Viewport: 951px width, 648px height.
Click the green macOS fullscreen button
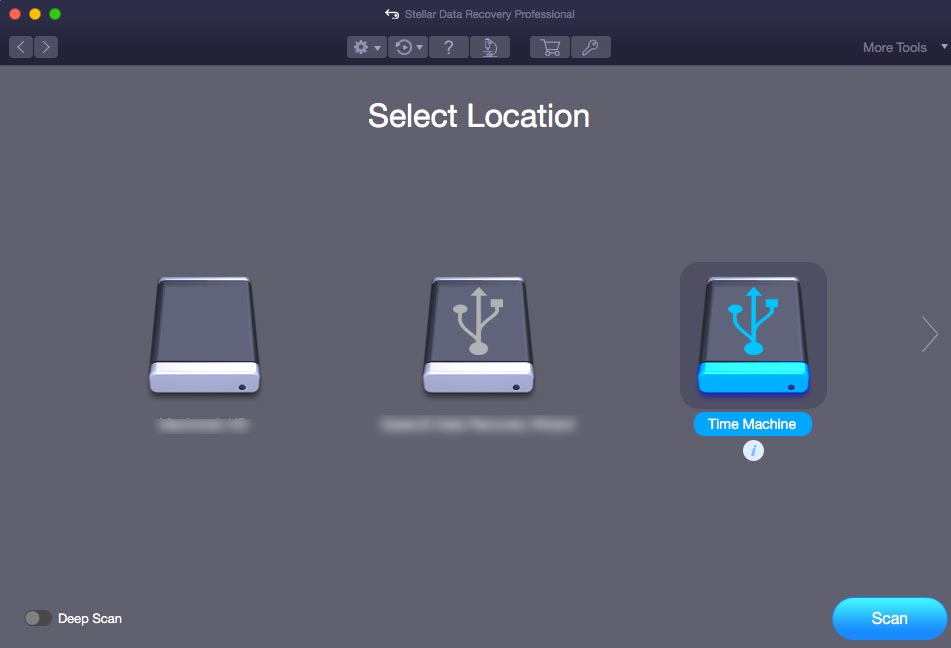55,14
